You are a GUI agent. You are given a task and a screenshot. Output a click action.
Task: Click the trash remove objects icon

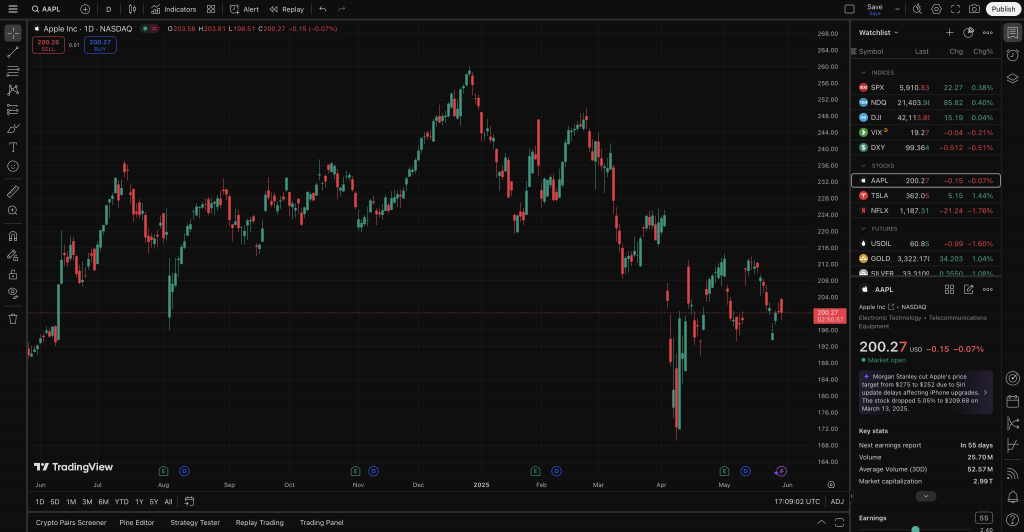pos(13,319)
